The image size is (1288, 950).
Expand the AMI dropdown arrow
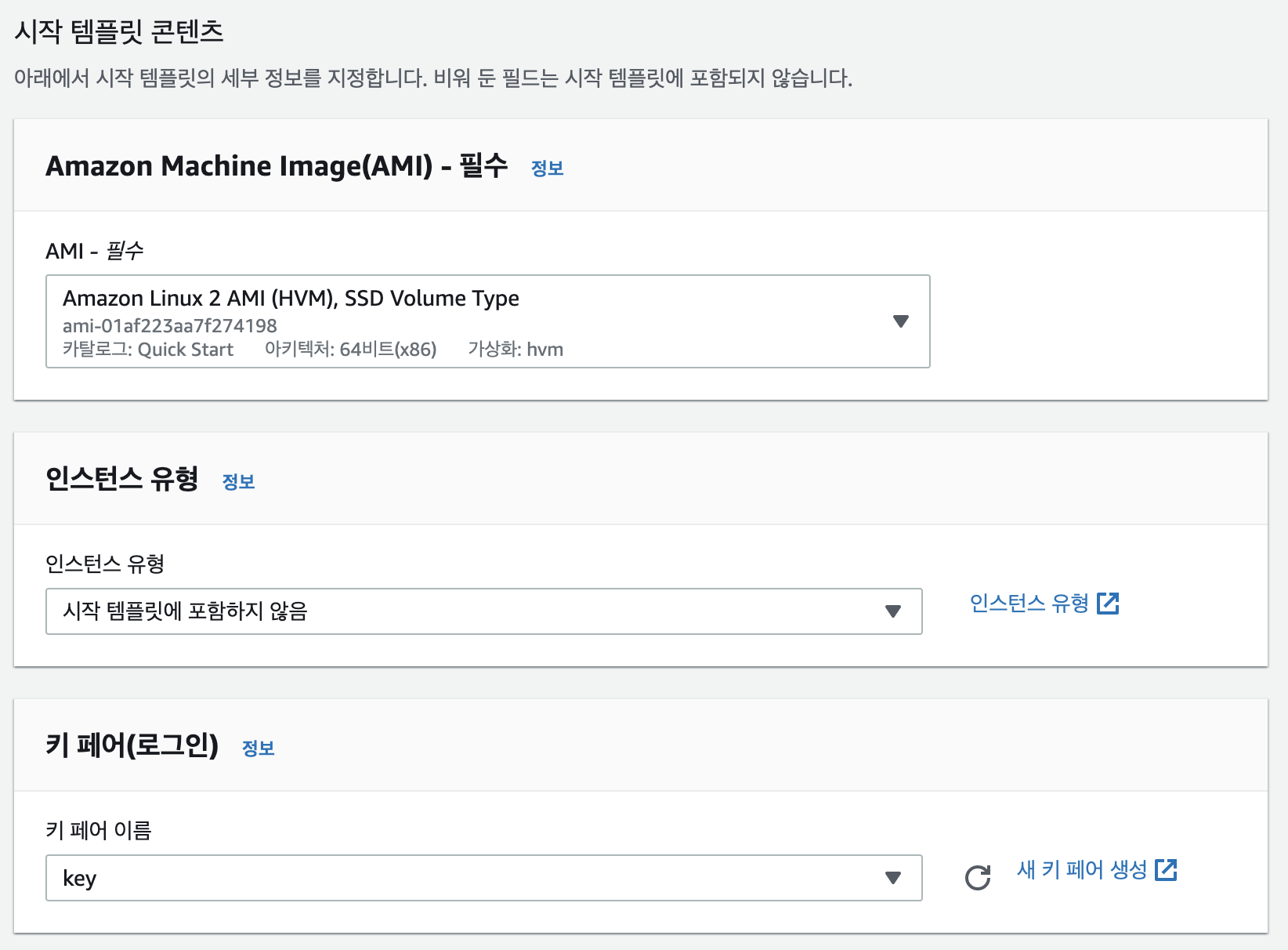(x=901, y=321)
